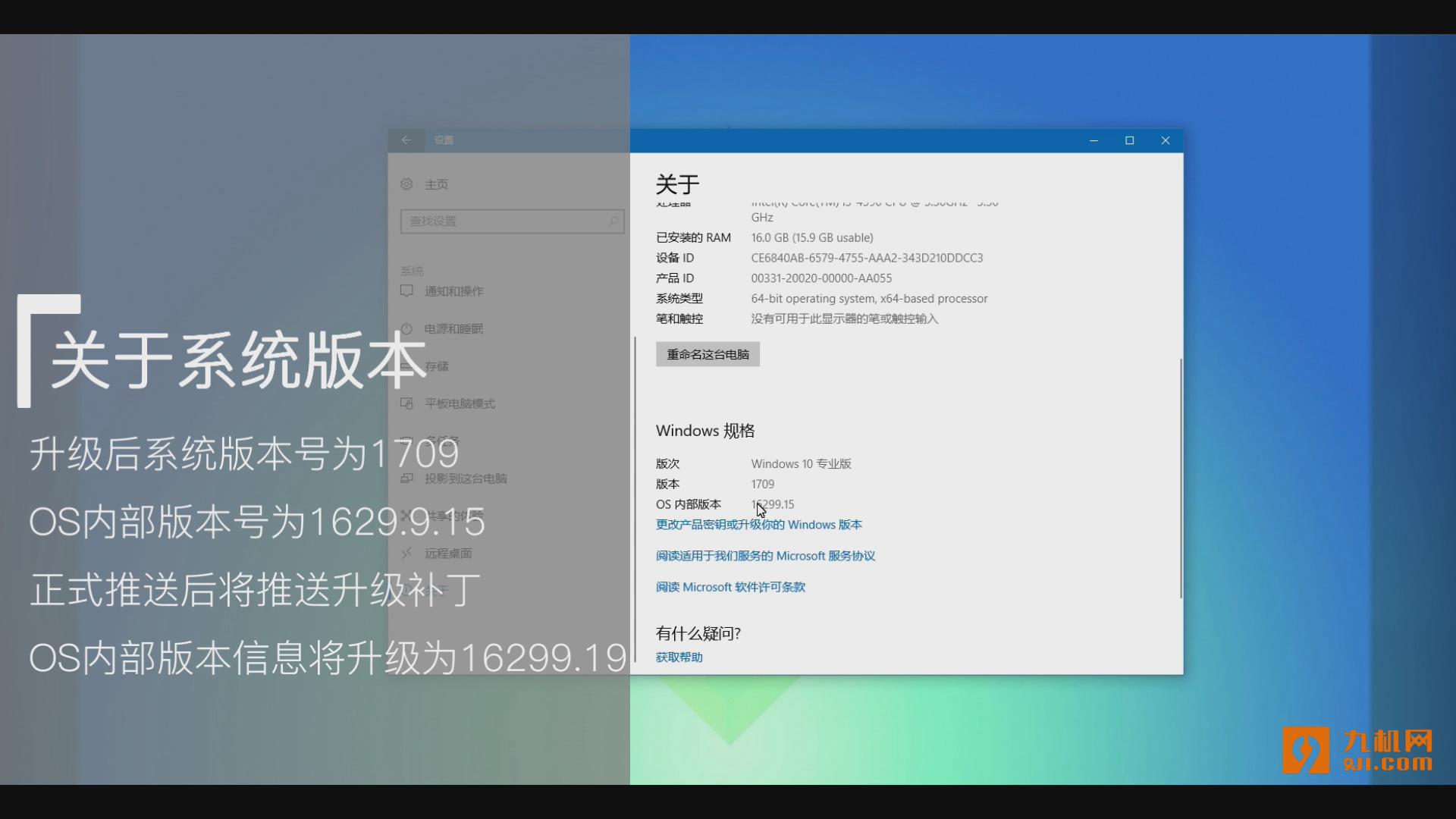The image size is (1456, 819).
Task: Select the 投影到这台电脑 projection icon
Action: 407,479
